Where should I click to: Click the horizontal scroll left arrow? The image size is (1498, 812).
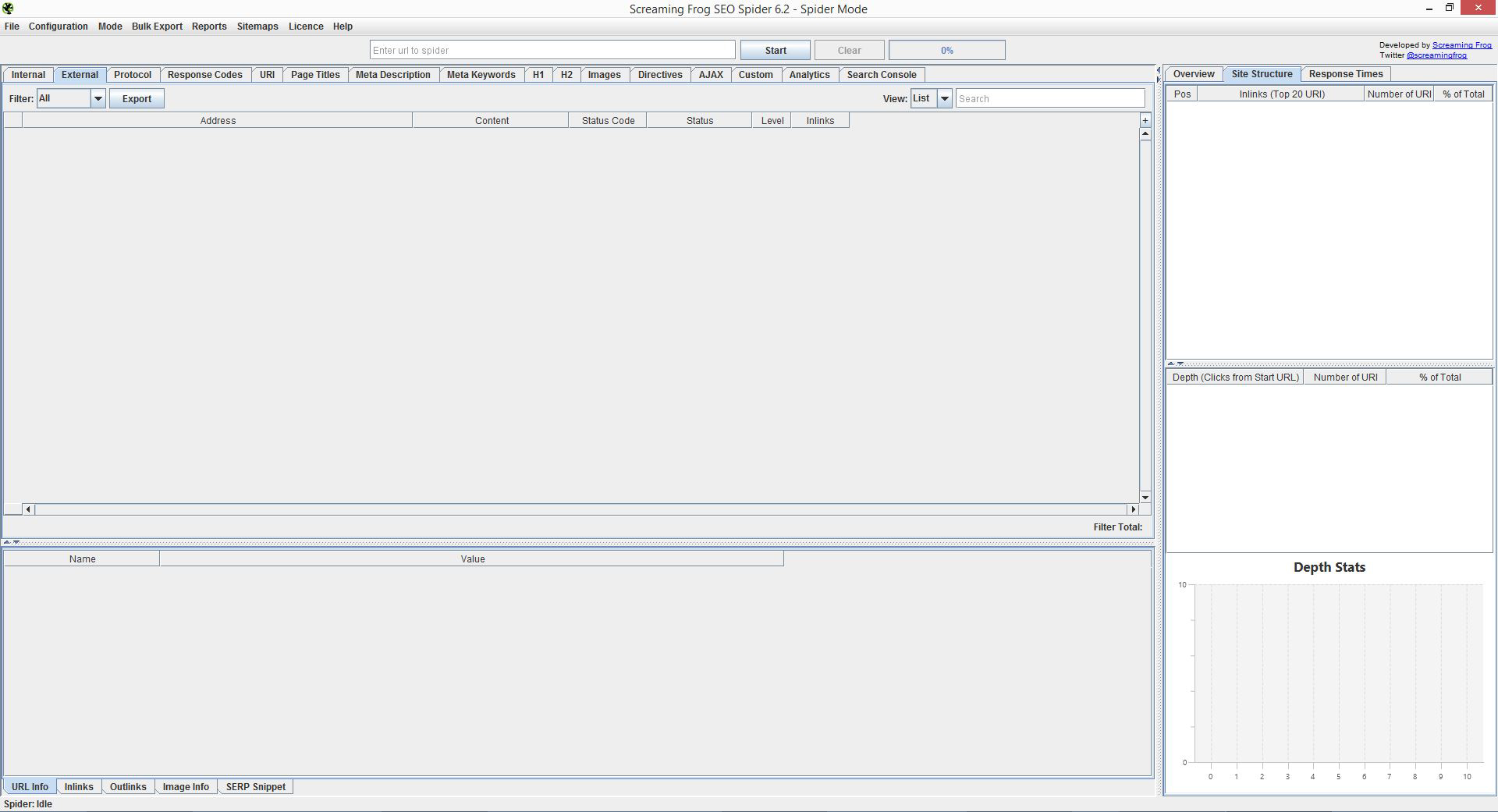[28, 509]
